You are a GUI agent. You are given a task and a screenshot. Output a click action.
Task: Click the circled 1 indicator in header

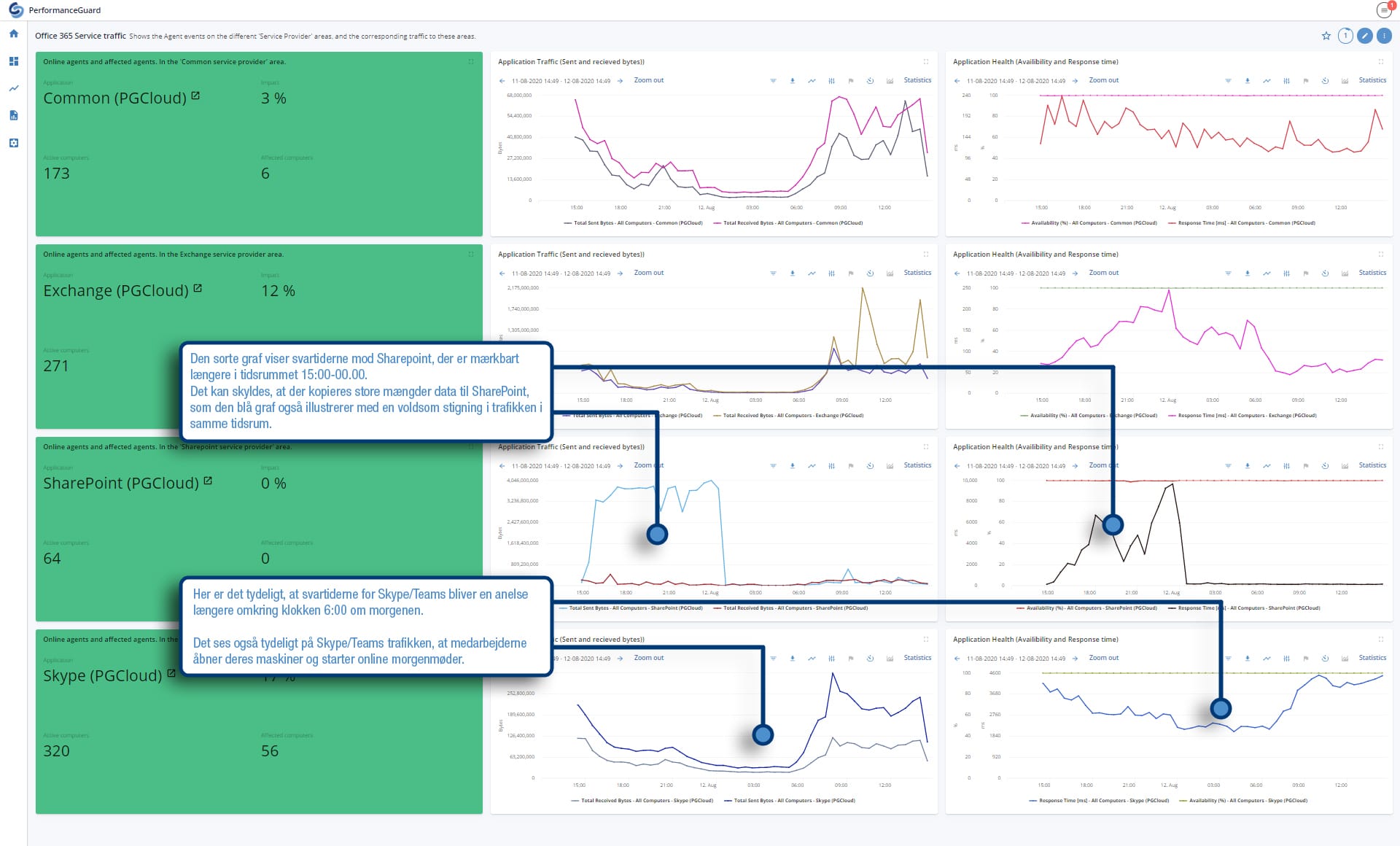pyautogui.click(x=1345, y=36)
